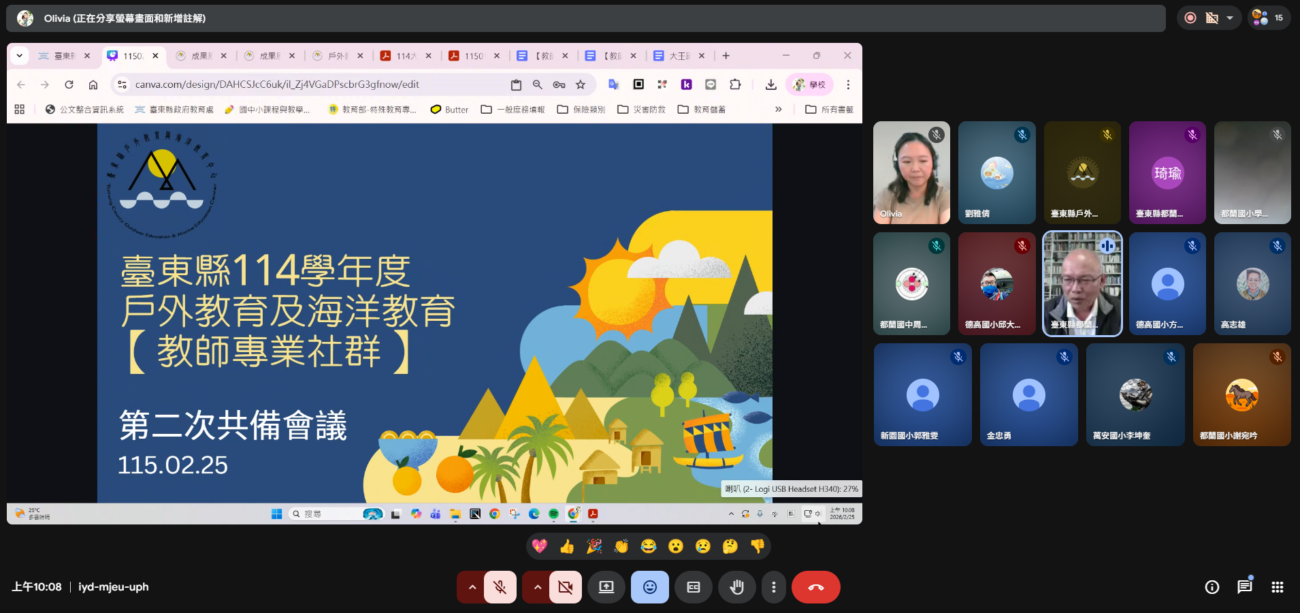This screenshot has height=613, width=1300.
Task: Open activities grid icon
Action: point(1277,587)
